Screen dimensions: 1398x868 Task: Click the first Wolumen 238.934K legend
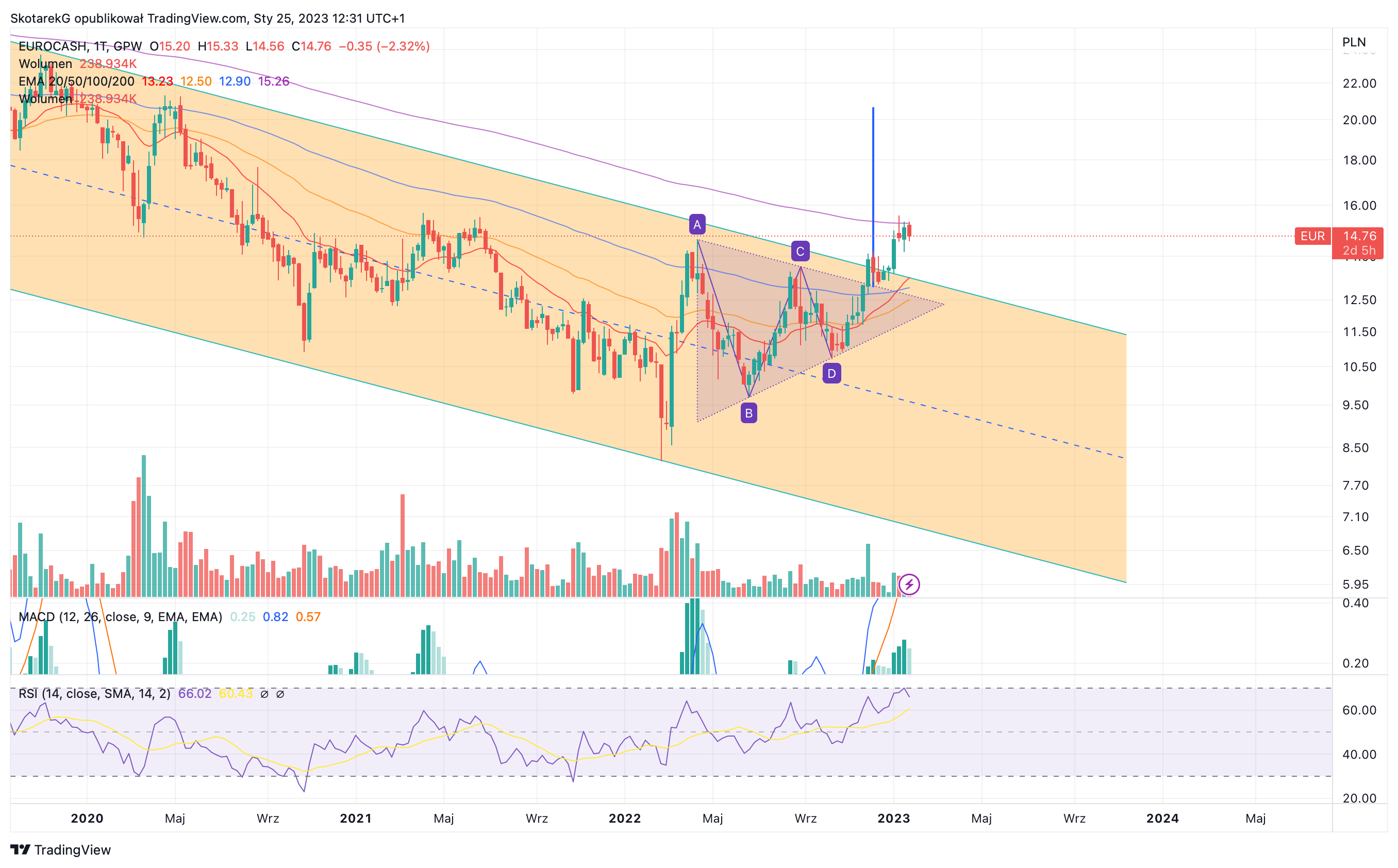77,64
